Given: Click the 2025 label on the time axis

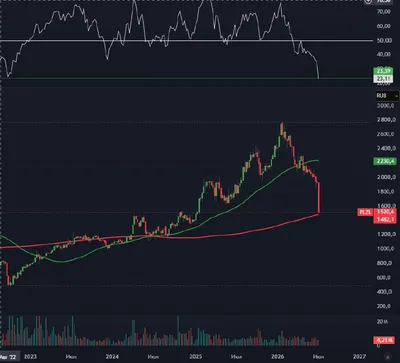Looking at the screenshot, I should [196, 356].
